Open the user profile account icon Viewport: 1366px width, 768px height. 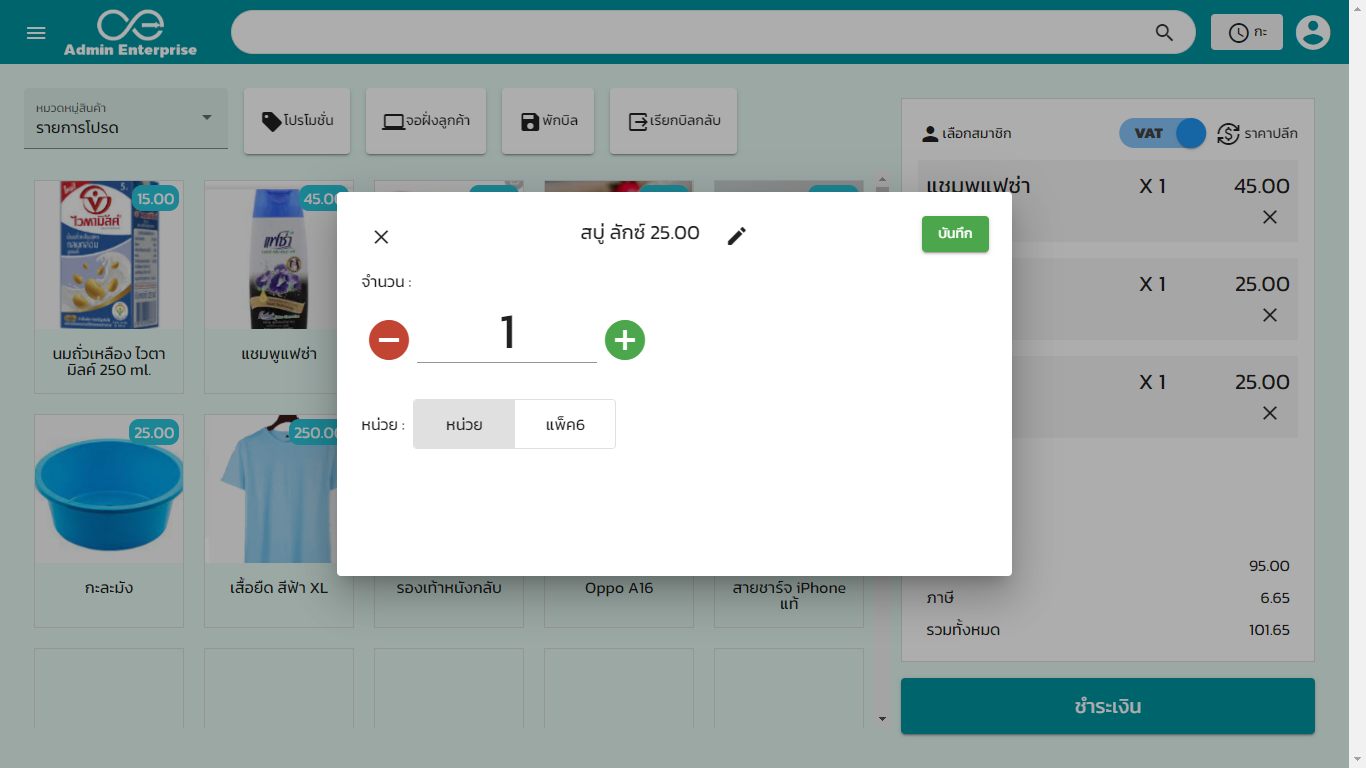1313,31
